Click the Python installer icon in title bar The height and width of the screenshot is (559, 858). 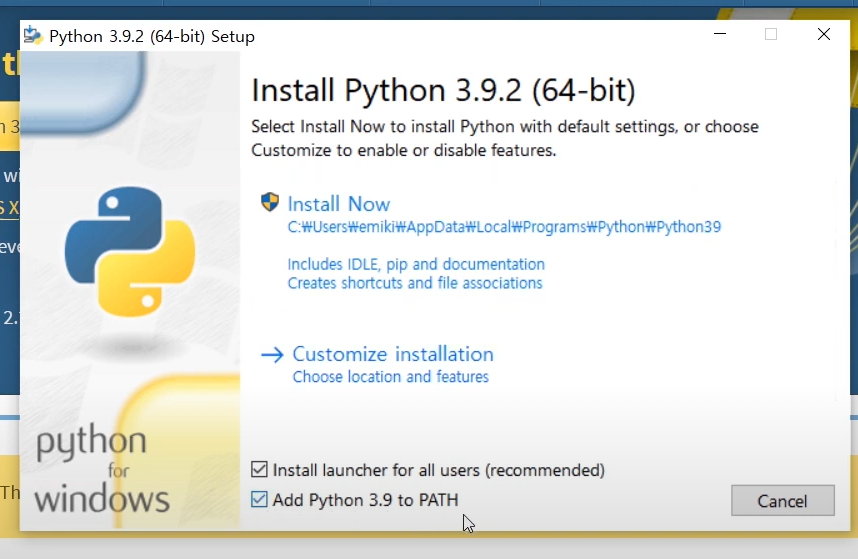pos(33,35)
